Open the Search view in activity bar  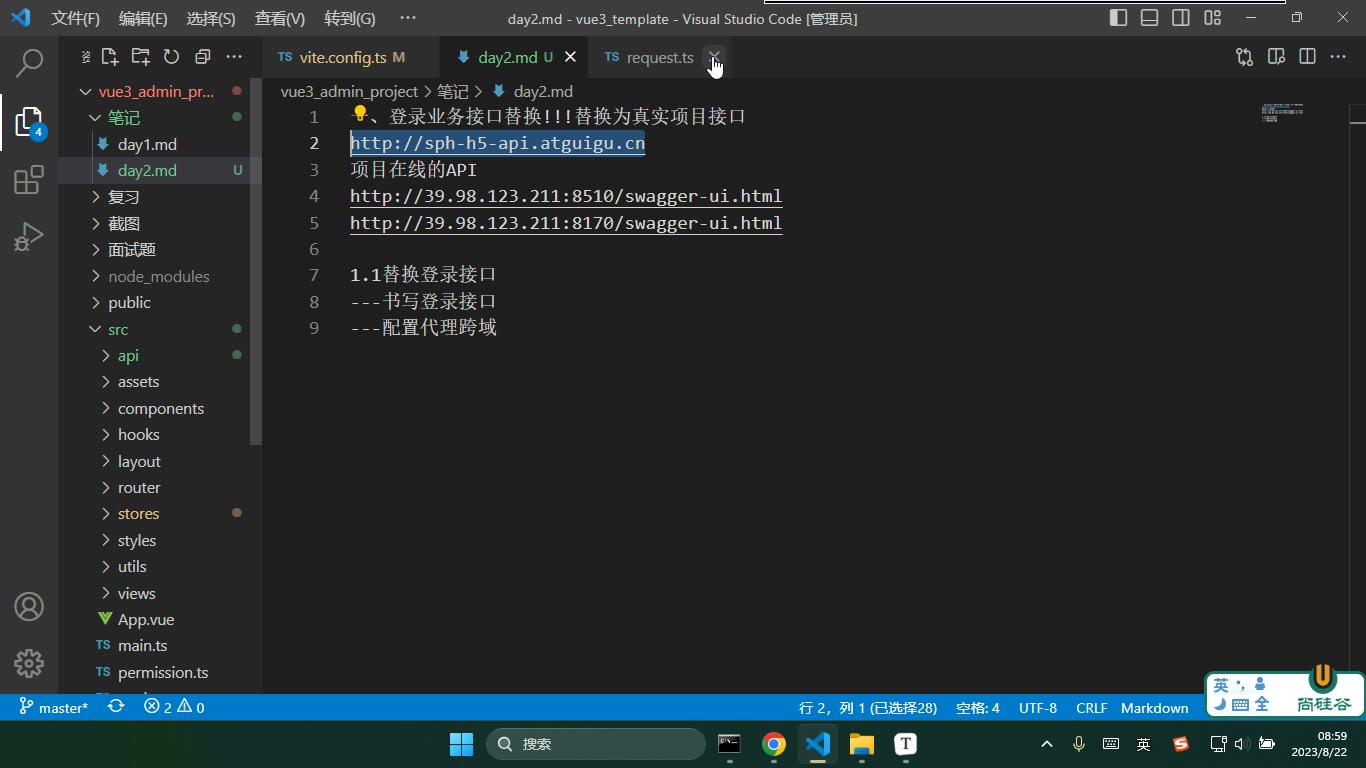(29, 63)
